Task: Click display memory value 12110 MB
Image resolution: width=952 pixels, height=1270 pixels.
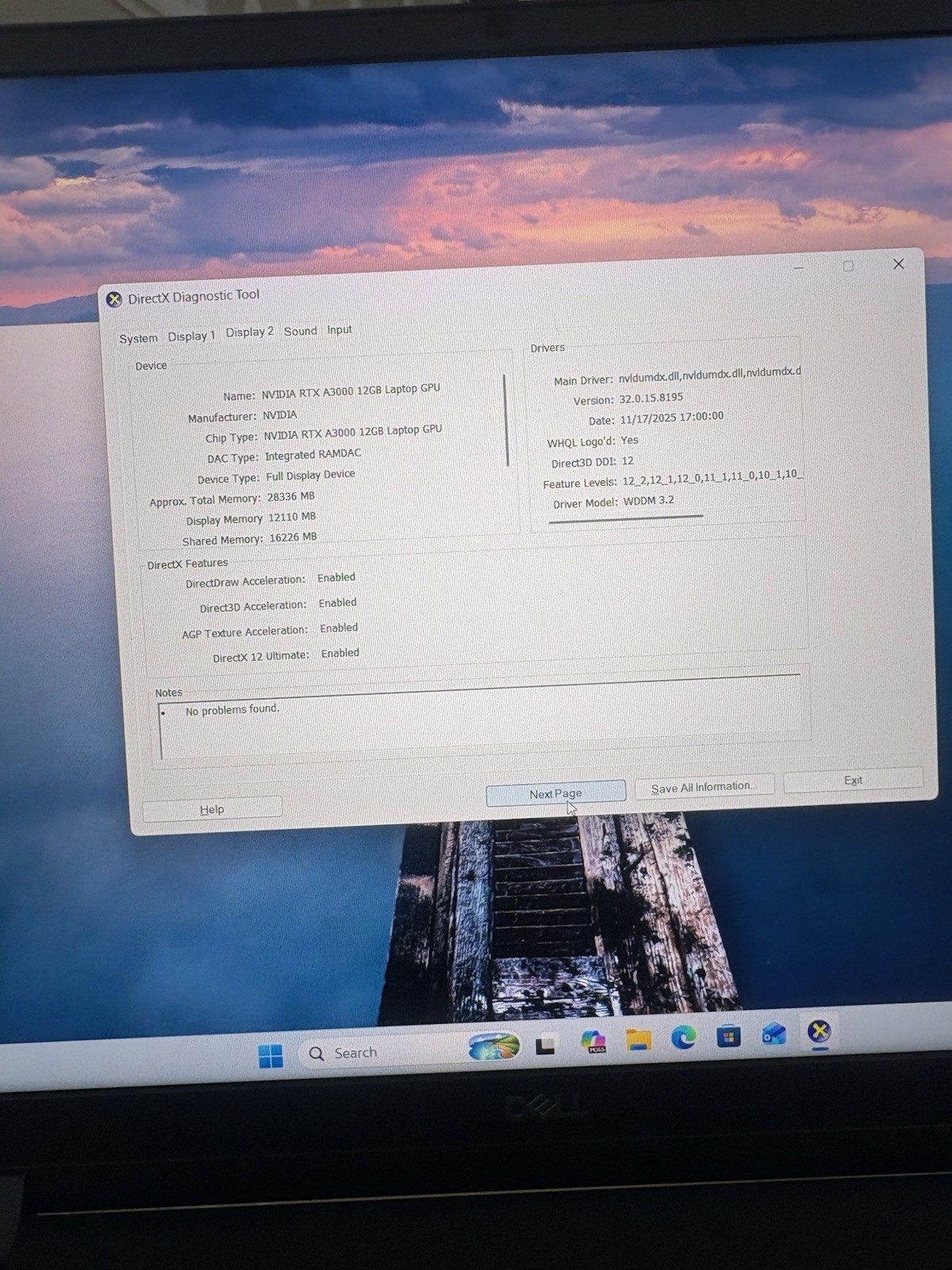Action: point(292,517)
